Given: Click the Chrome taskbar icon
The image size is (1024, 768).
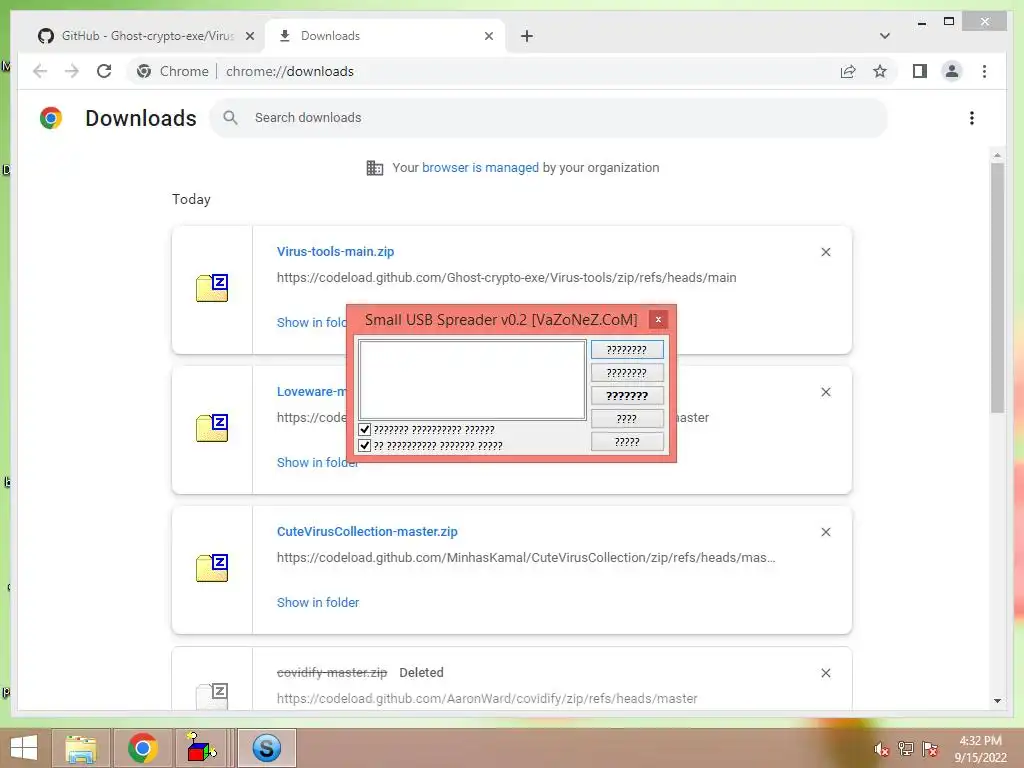Looking at the screenshot, I should pyautogui.click(x=143, y=748).
